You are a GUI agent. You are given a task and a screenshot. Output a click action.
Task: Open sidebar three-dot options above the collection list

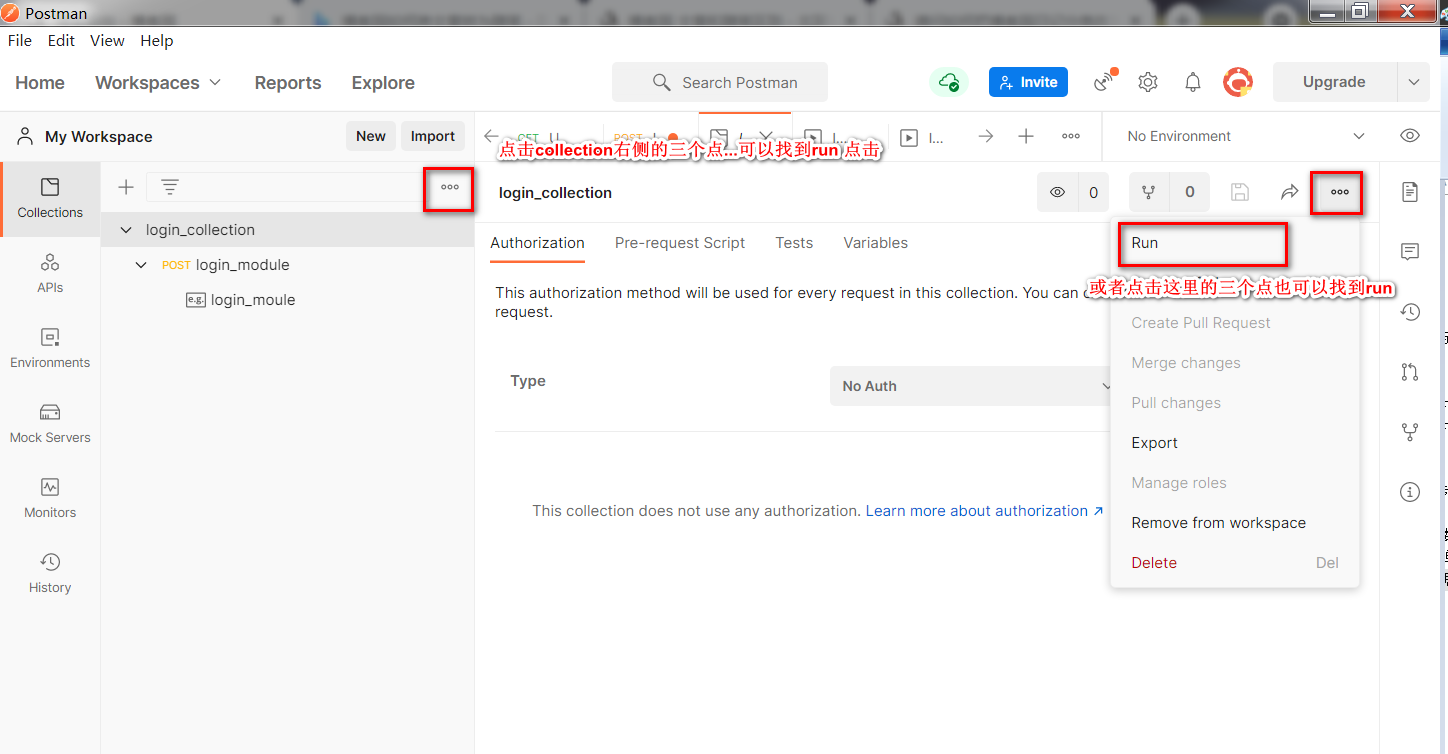tap(450, 187)
